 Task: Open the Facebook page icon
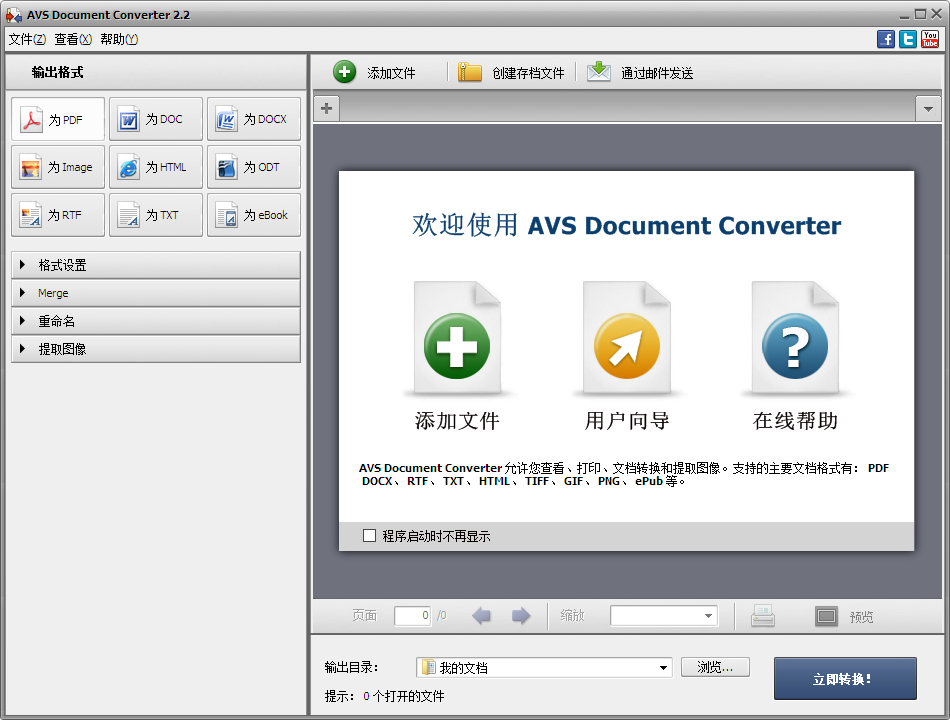[886, 39]
